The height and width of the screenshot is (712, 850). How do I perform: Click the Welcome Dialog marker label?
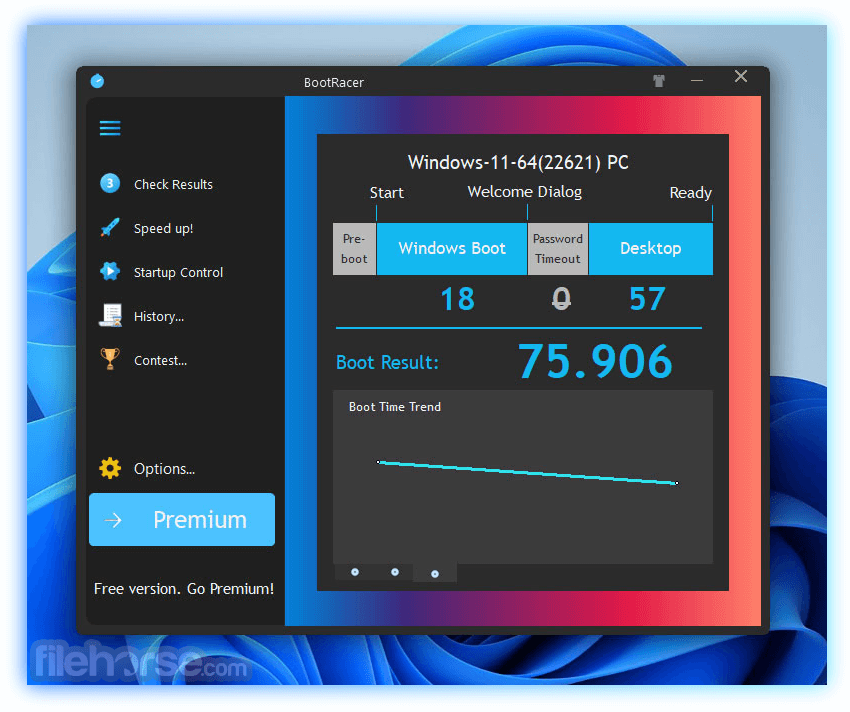click(x=525, y=192)
